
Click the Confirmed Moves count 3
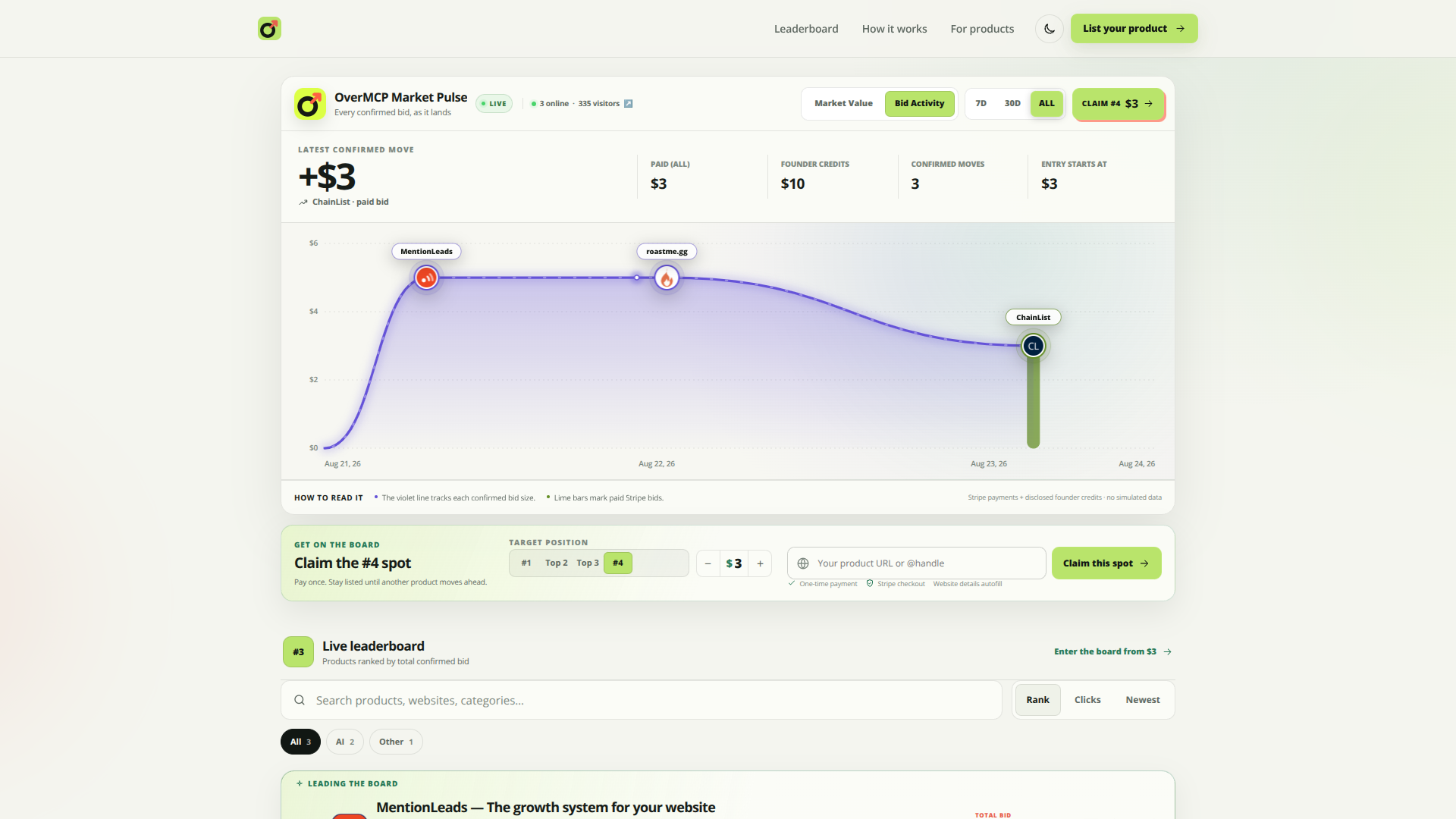915,184
